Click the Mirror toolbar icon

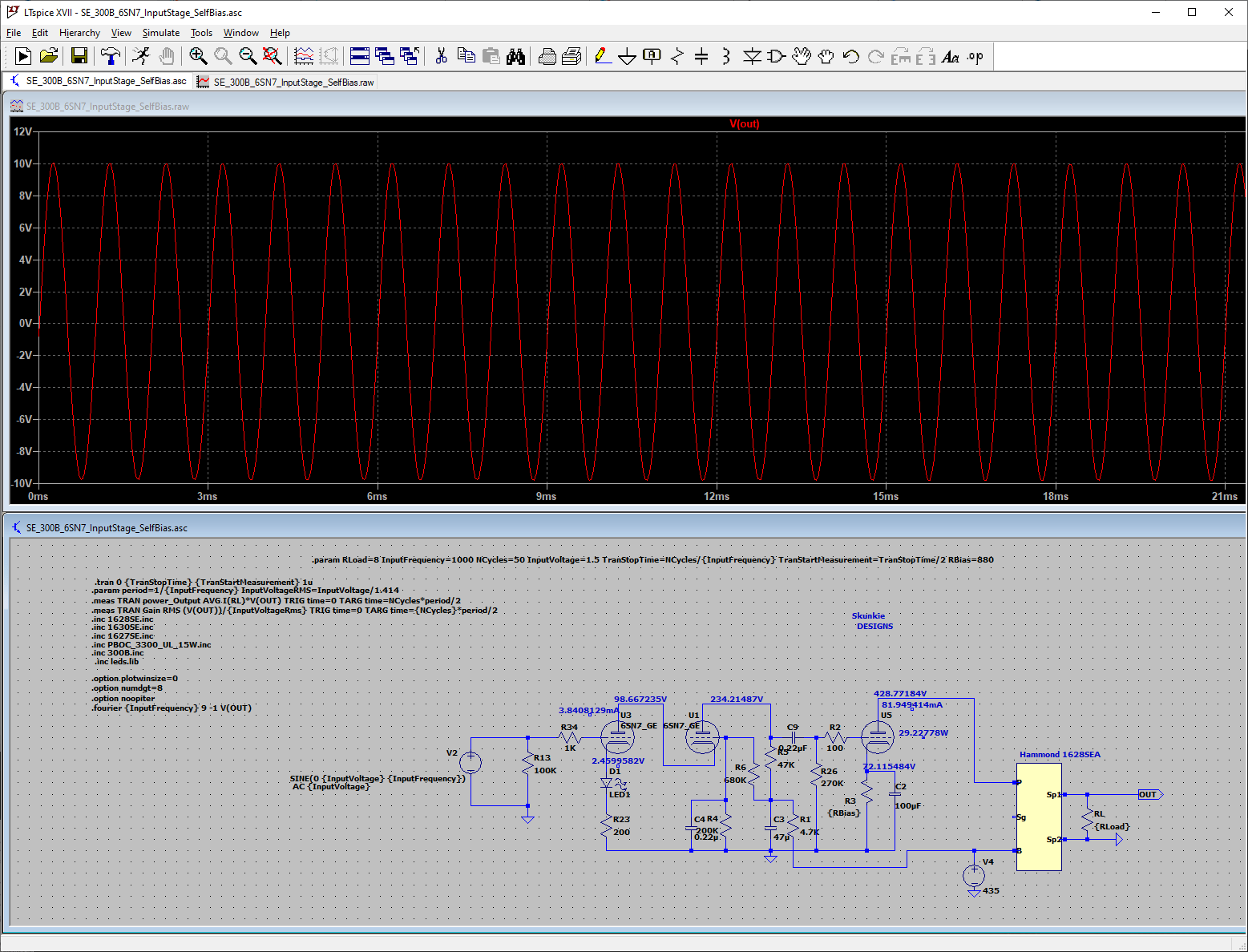pyautogui.click(x=925, y=56)
